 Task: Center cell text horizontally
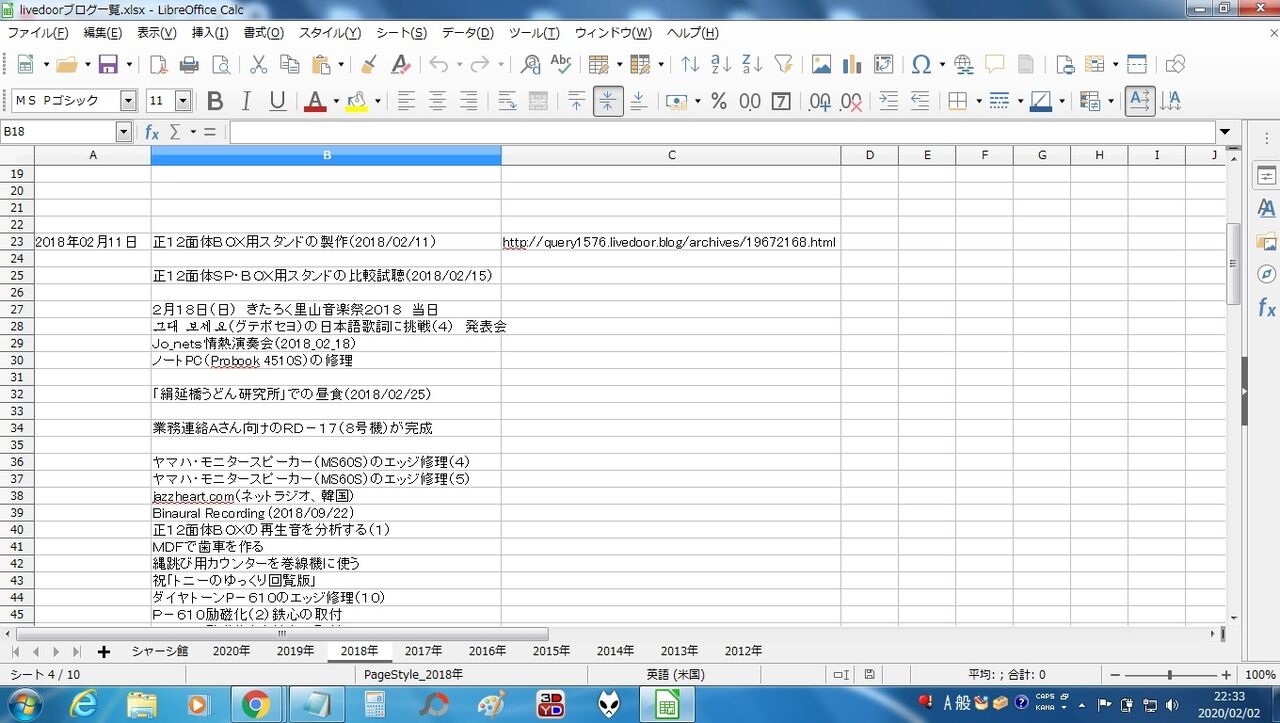[437, 101]
